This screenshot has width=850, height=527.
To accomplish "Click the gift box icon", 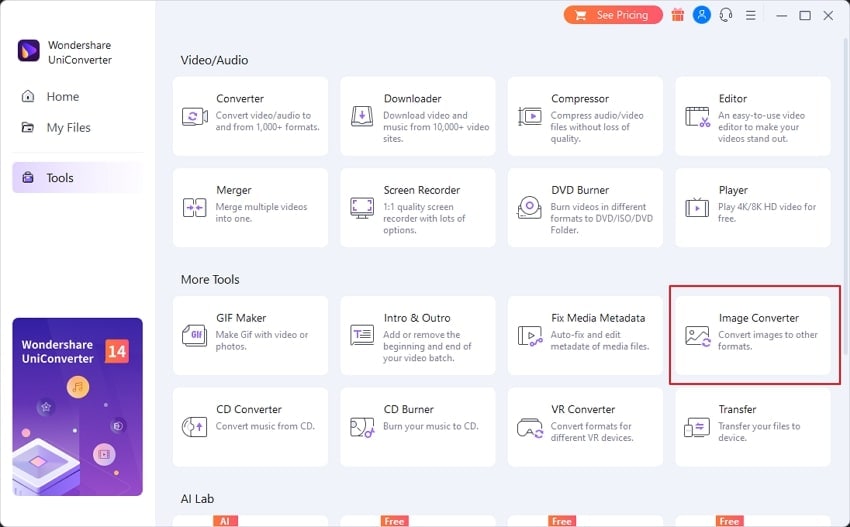I will [x=678, y=15].
